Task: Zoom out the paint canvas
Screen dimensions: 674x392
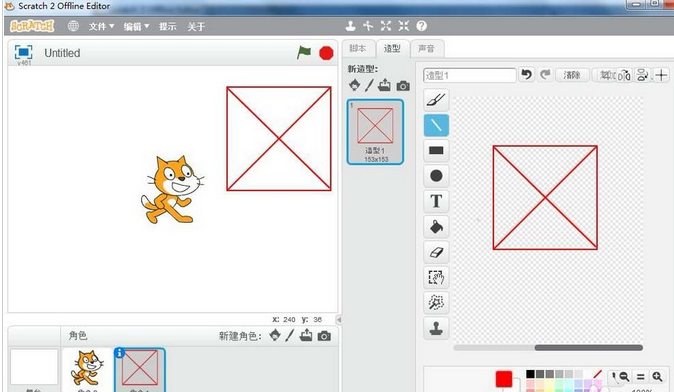Action: [x=624, y=377]
